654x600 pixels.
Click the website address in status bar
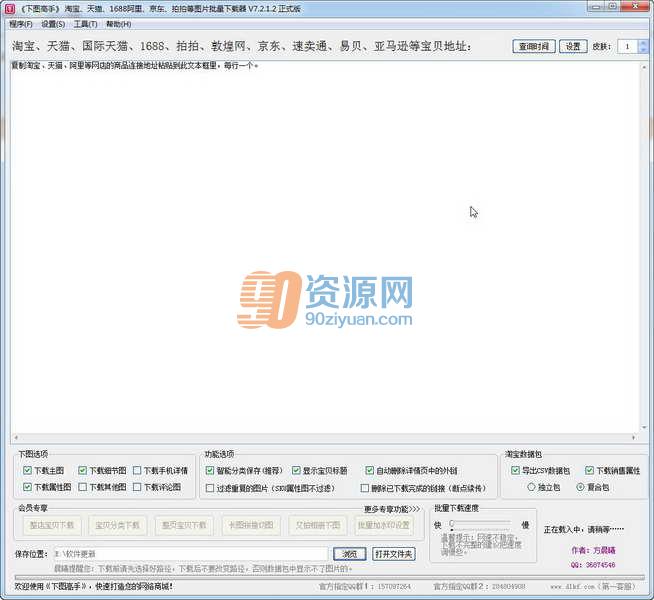tap(593, 587)
